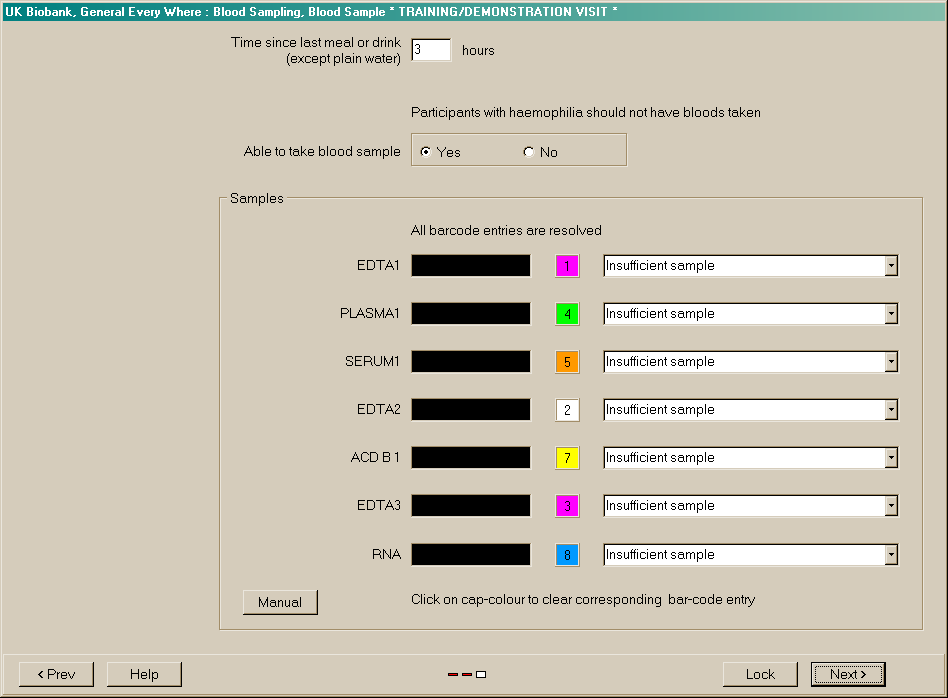Image resolution: width=948 pixels, height=698 pixels.
Task: Open the ACD B 1 status dropdown
Action: coord(890,458)
